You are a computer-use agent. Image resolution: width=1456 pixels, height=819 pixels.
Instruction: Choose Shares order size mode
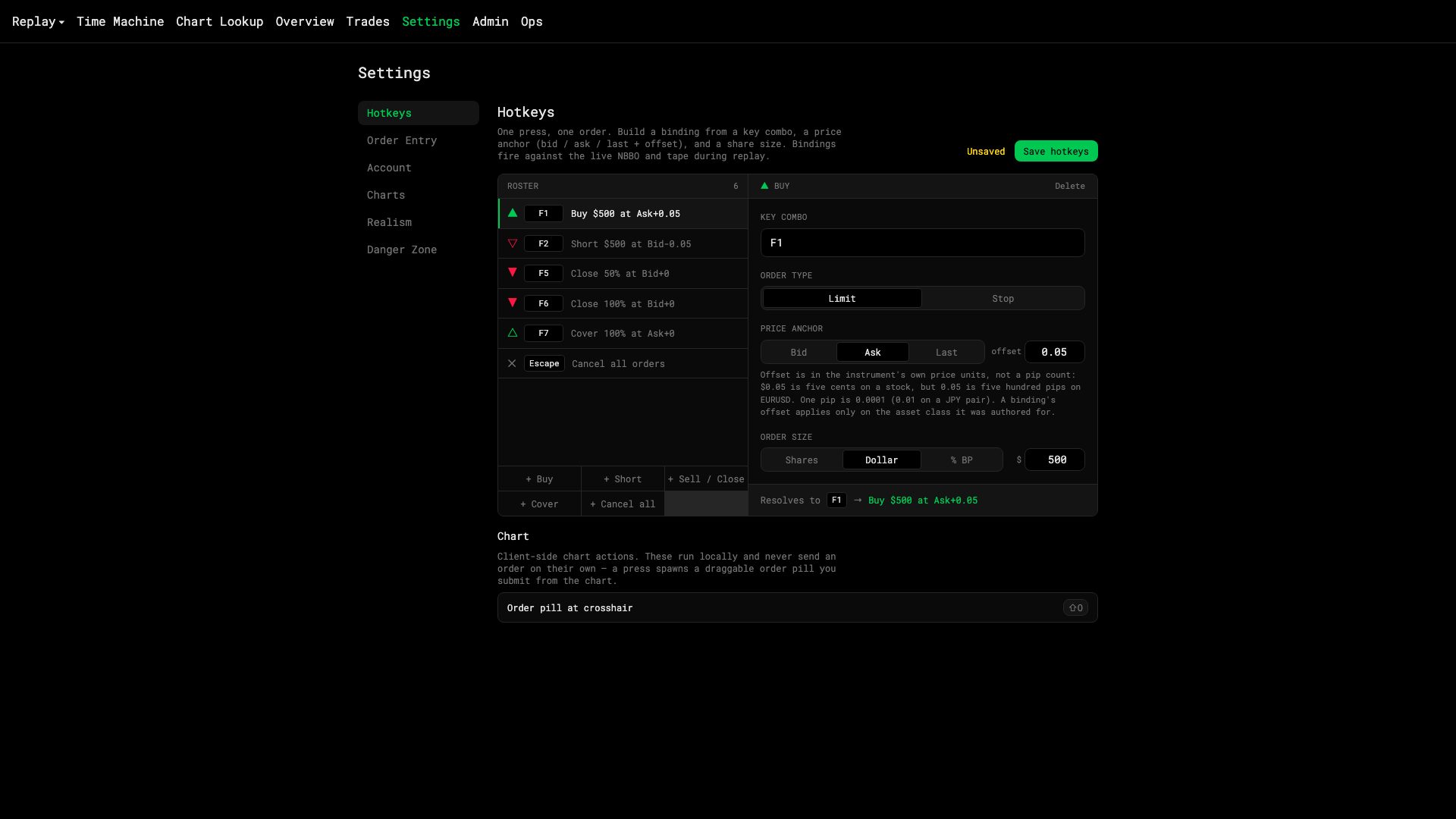(802, 460)
